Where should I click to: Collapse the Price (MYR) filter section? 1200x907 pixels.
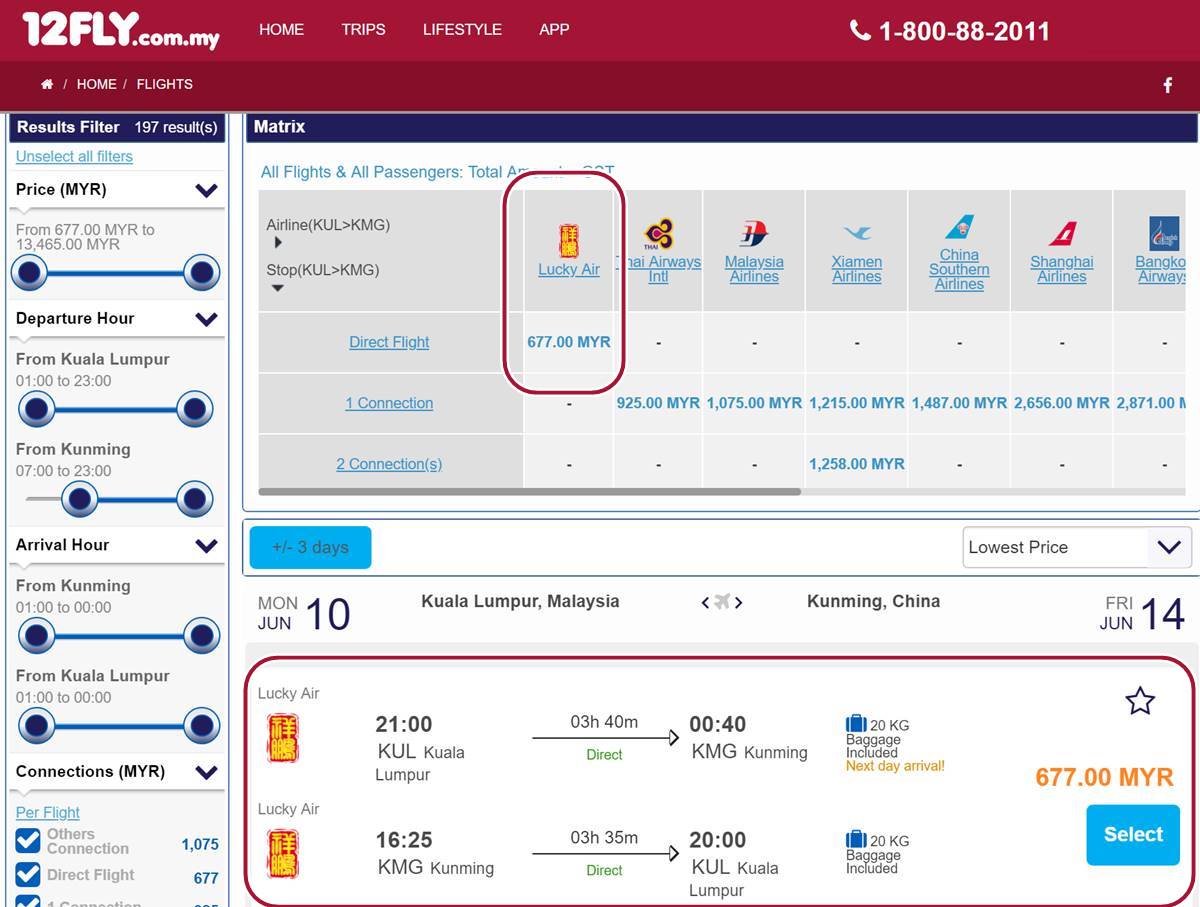[206, 190]
